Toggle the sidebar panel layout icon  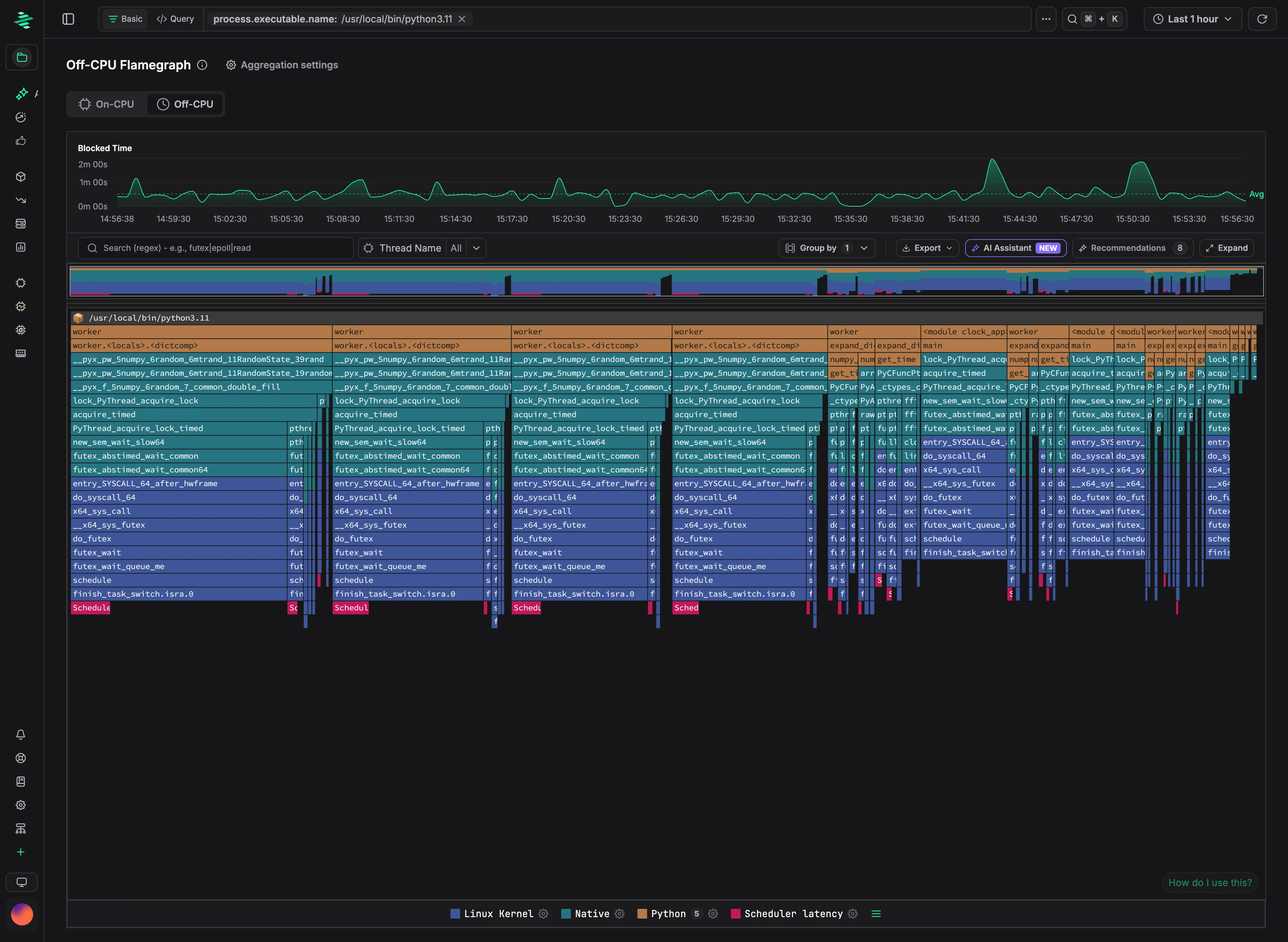[68, 19]
